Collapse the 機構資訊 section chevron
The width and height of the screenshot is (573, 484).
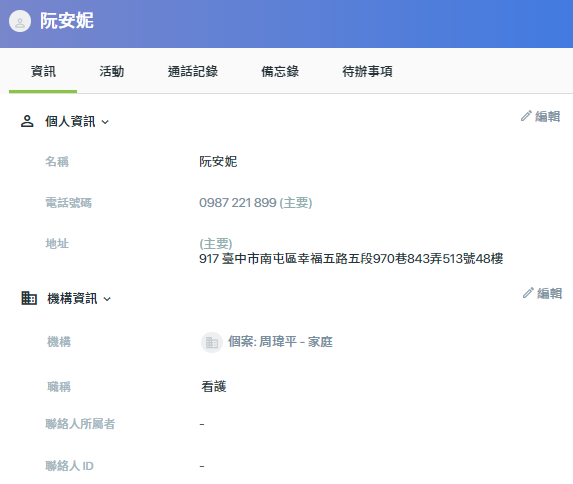coord(107,299)
